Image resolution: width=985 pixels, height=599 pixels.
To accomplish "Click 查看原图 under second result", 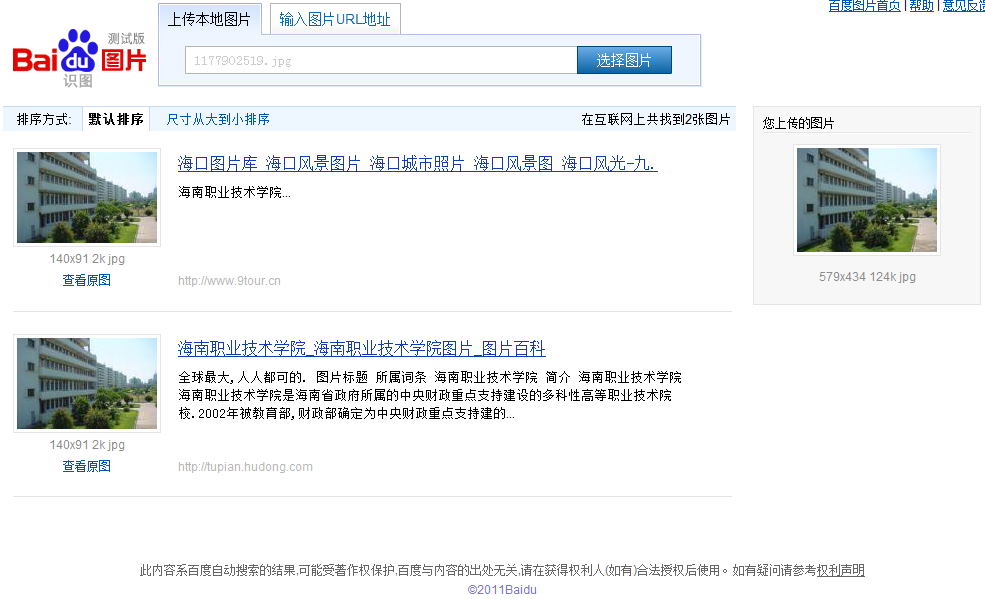I will [x=87, y=467].
